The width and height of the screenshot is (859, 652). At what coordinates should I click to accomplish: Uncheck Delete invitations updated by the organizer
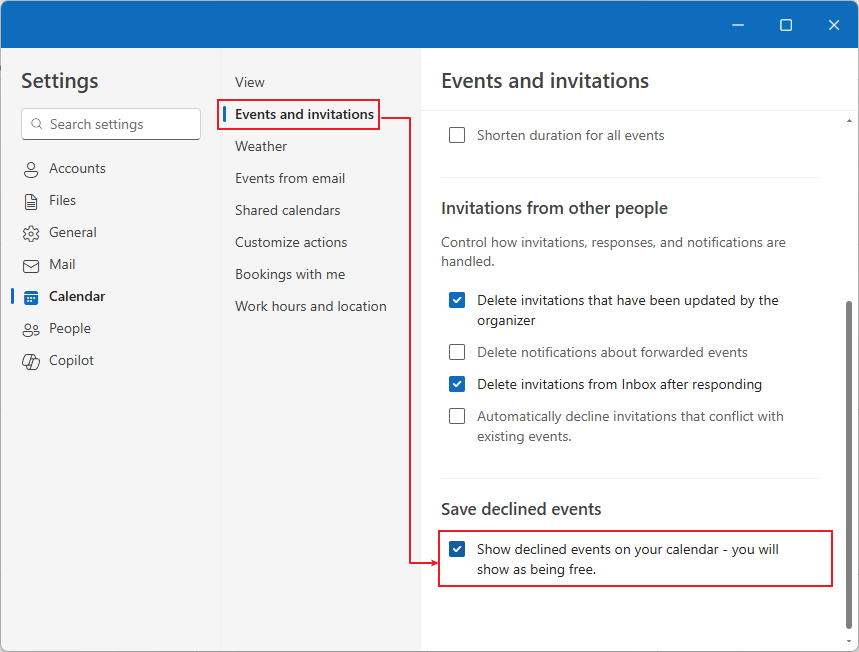point(457,300)
